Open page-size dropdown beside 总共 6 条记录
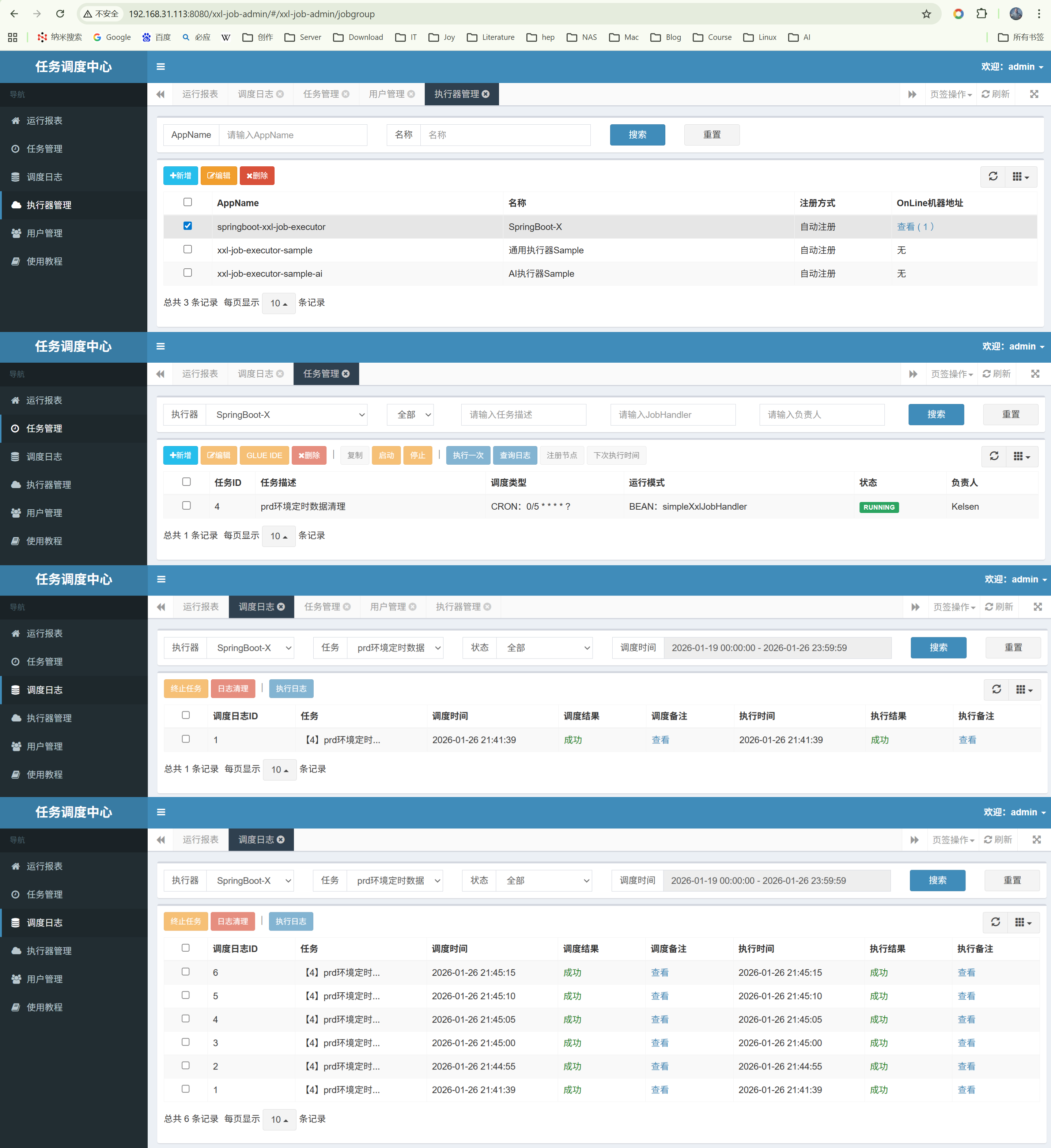 pos(279,1119)
